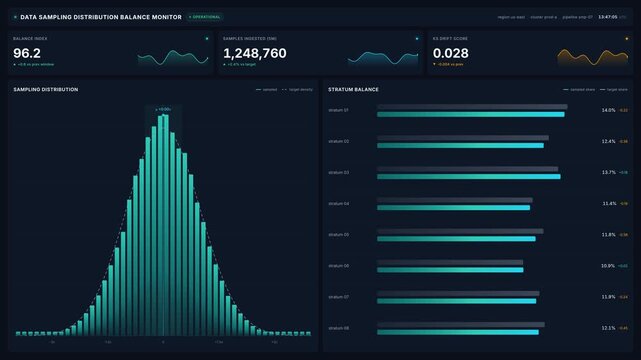Click the OPERATIONAL status badge
This screenshot has width=641, height=360.
pos(205,17)
